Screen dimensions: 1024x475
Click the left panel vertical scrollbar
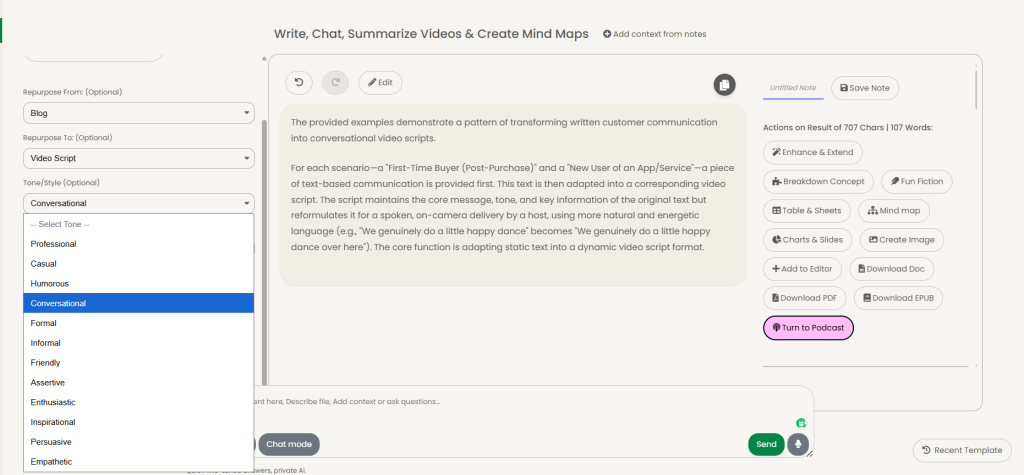[x=264, y=252]
